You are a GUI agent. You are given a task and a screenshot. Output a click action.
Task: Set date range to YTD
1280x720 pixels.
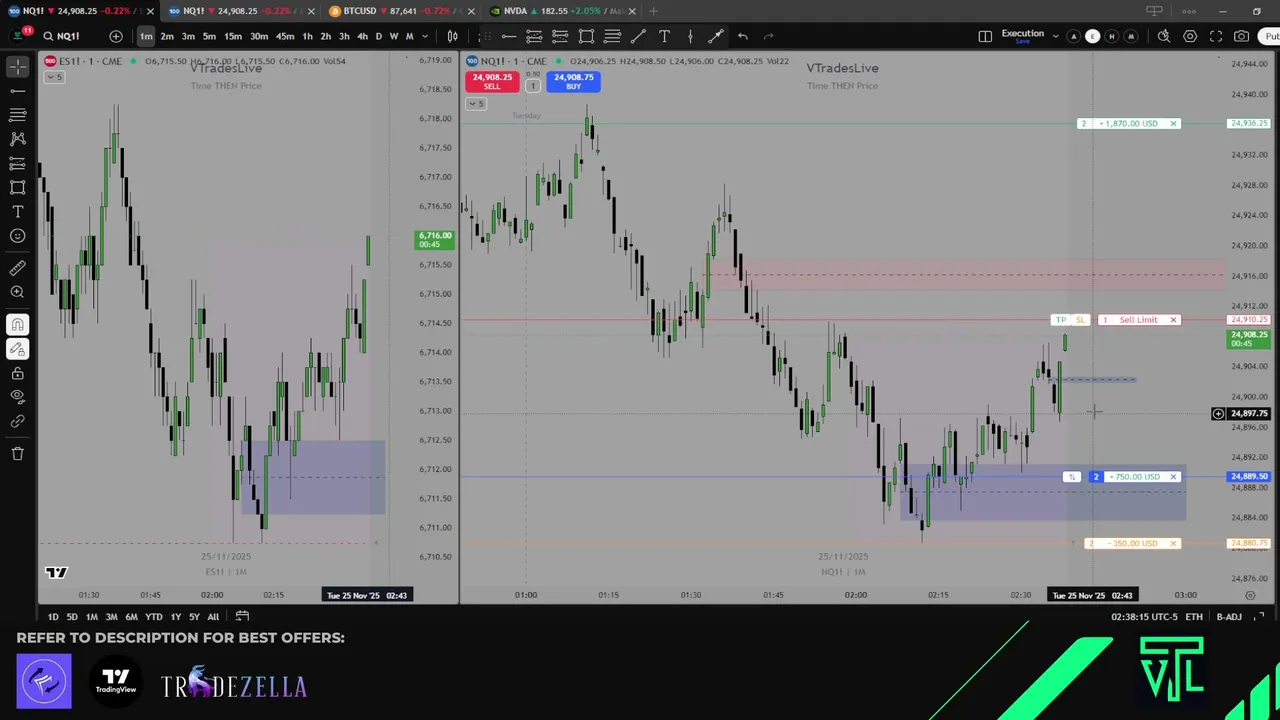pos(153,617)
